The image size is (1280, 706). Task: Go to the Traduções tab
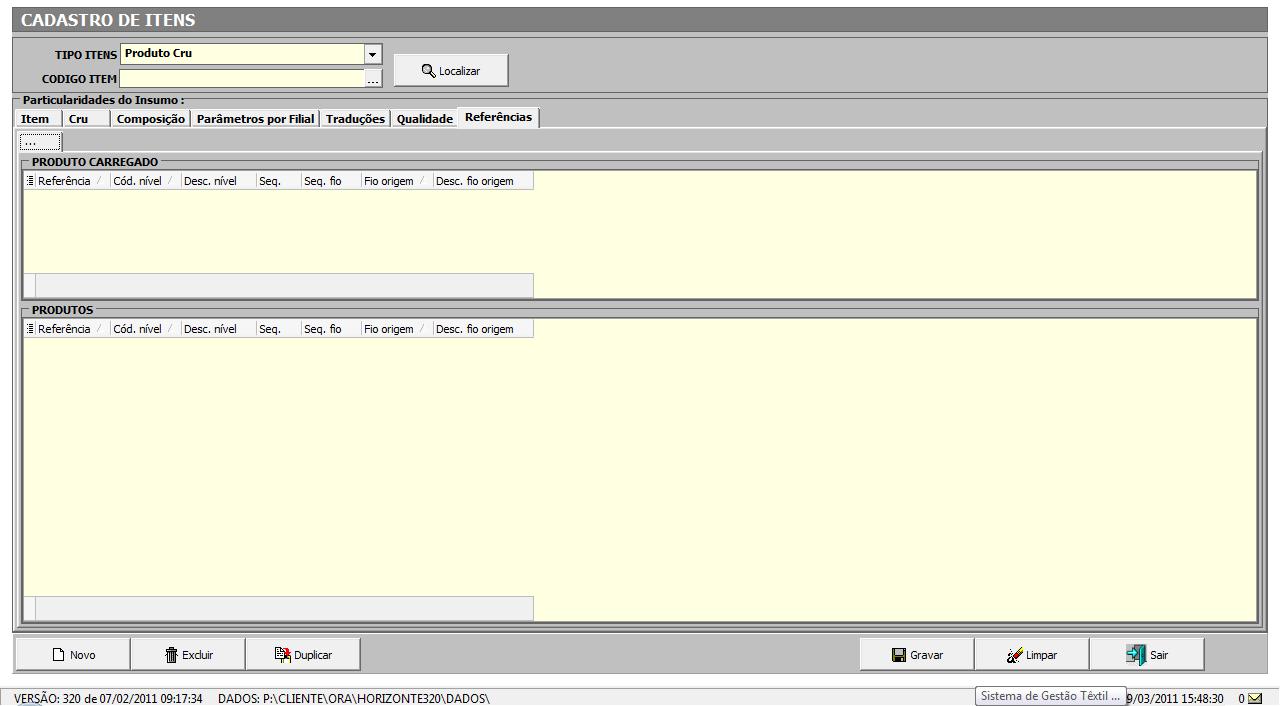tap(355, 119)
